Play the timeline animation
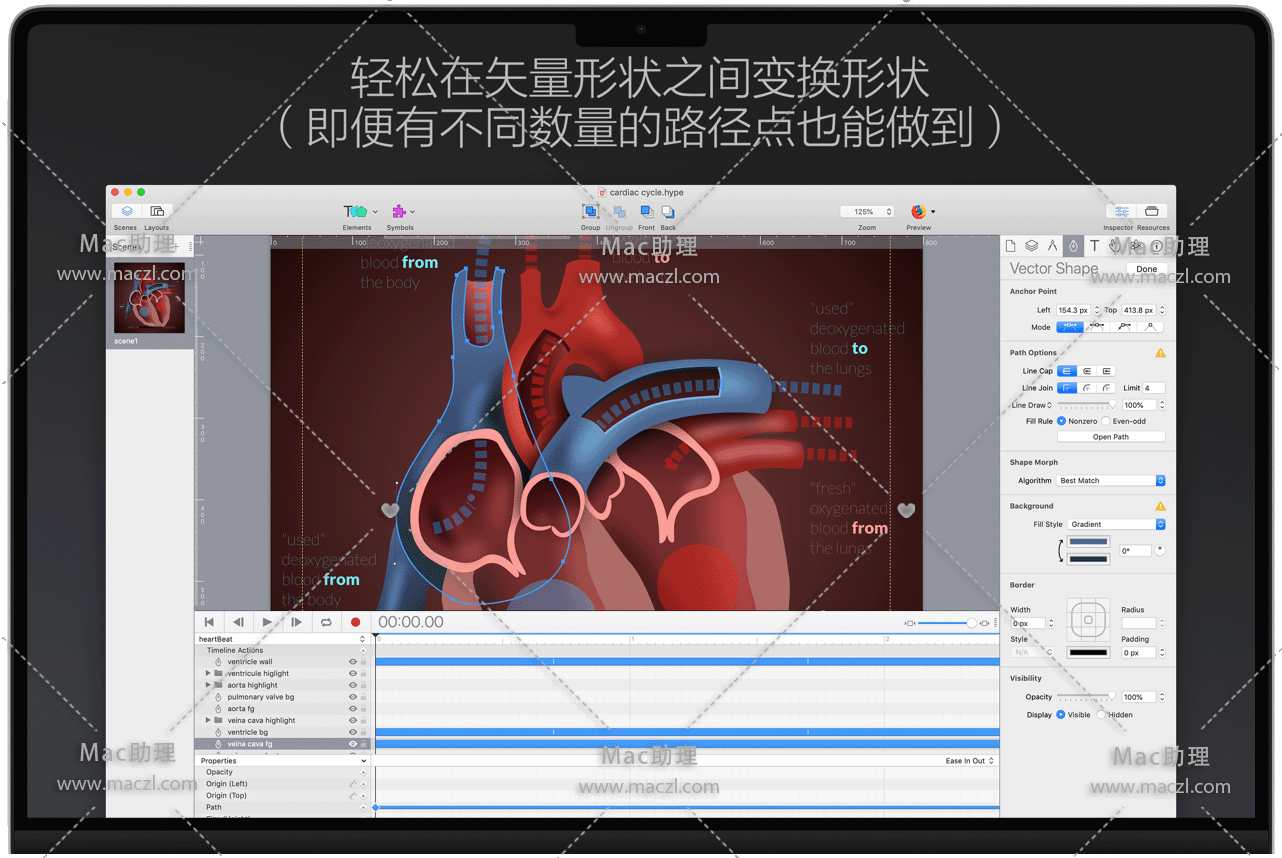This screenshot has height=858, width=1282. (267, 622)
